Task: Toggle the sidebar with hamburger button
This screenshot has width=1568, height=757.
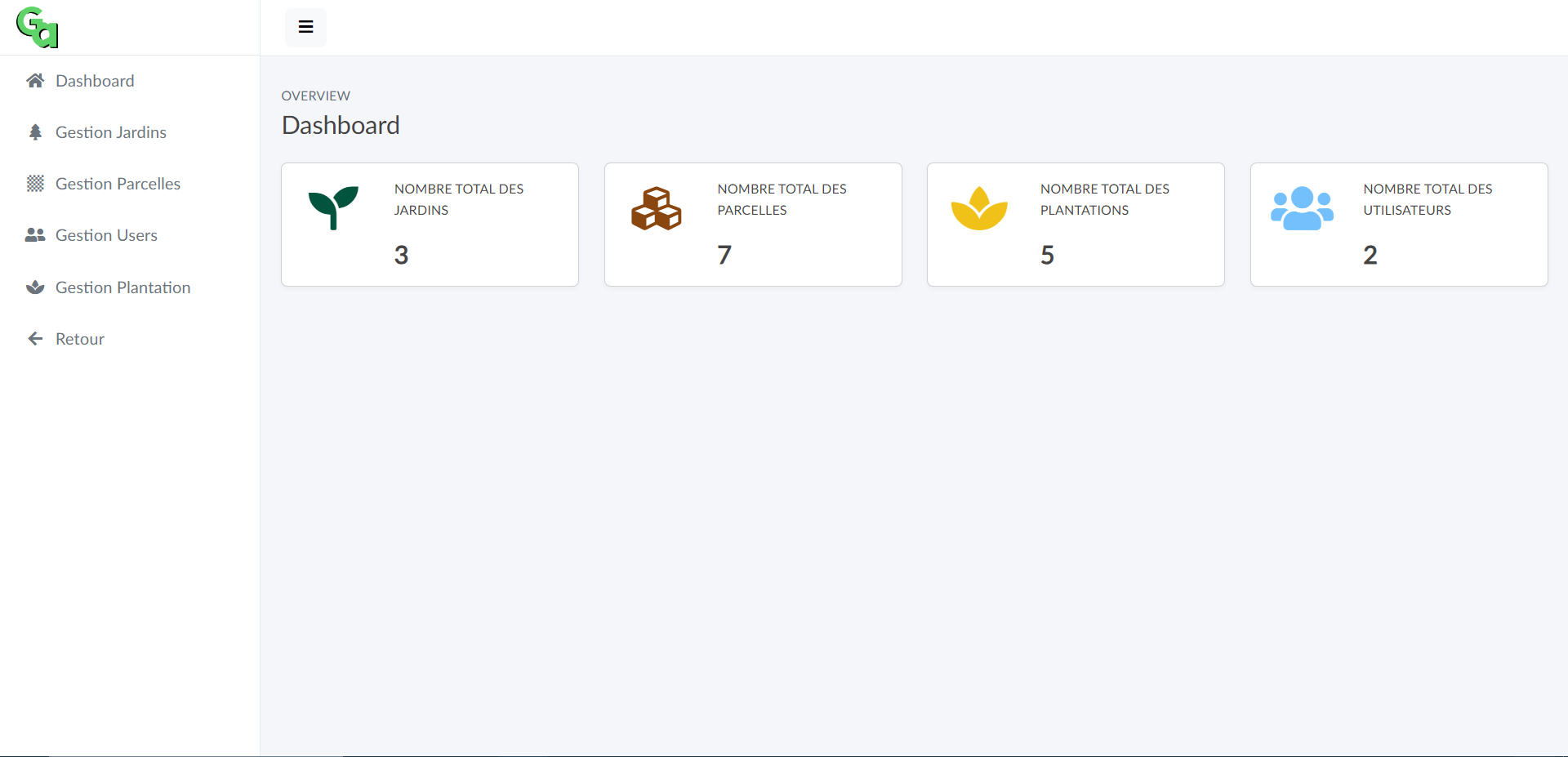Action: 305,27
